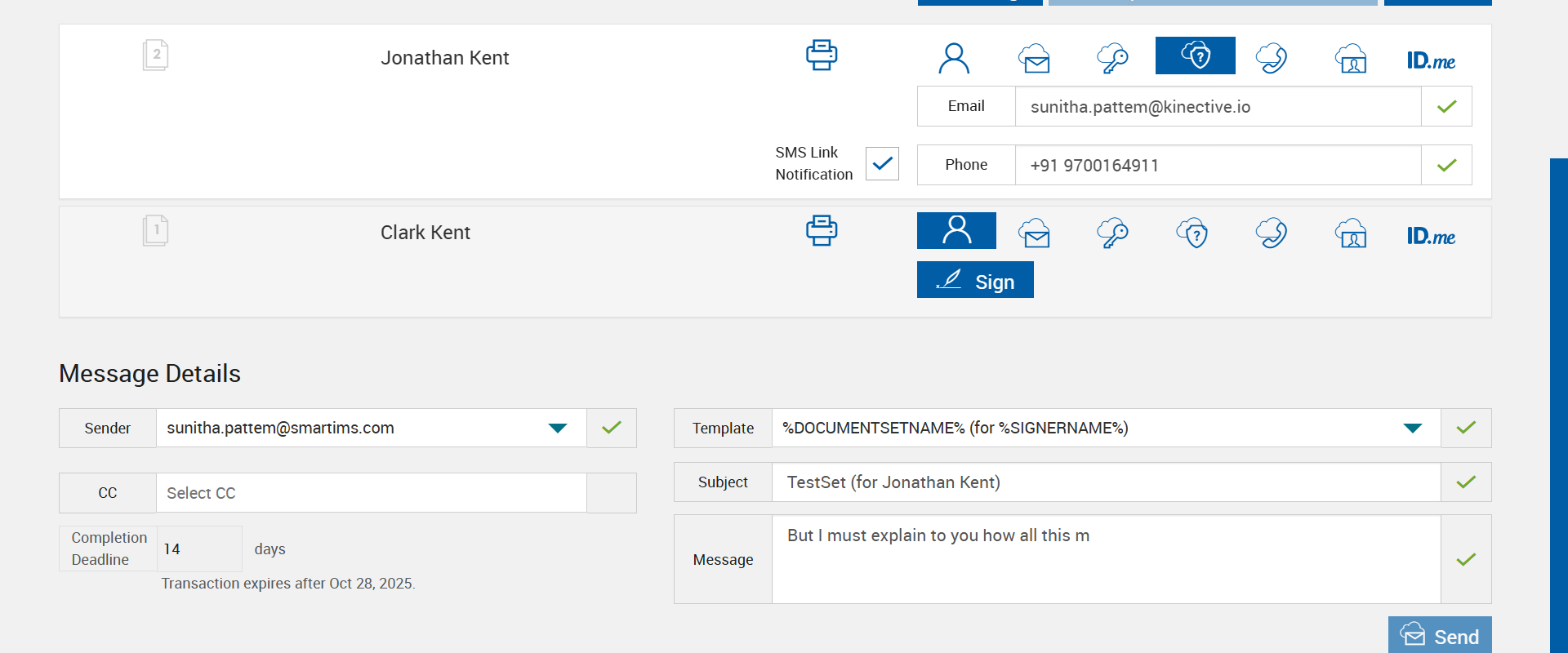Click printer icon for Clark Kent
The height and width of the screenshot is (653, 1568).
click(x=822, y=231)
